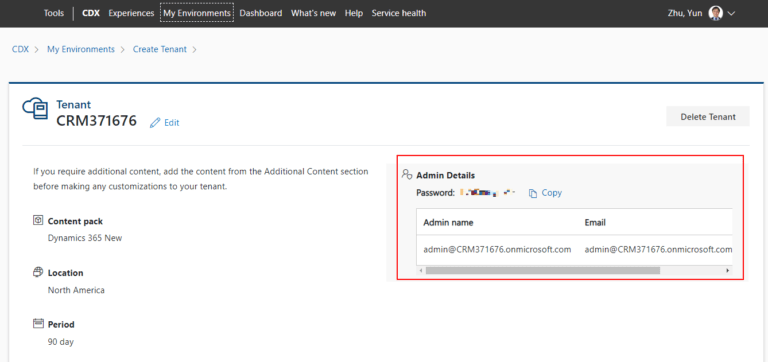Open the Tools menu
768x362 pixels.
coord(54,13)
